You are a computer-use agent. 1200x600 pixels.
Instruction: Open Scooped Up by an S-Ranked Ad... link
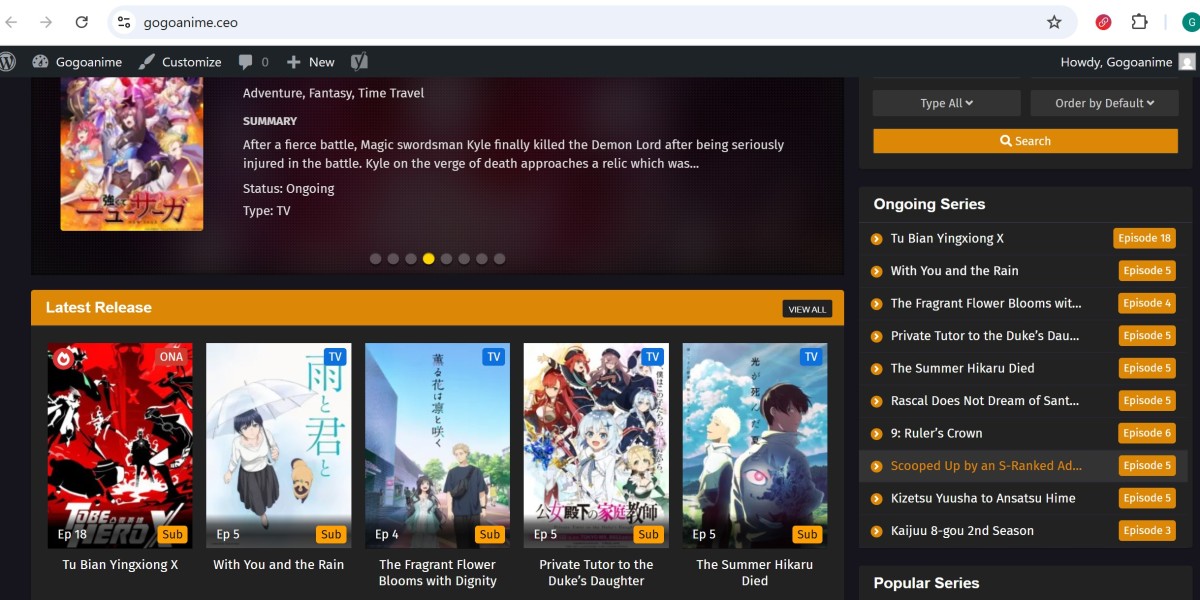point(987,466)
